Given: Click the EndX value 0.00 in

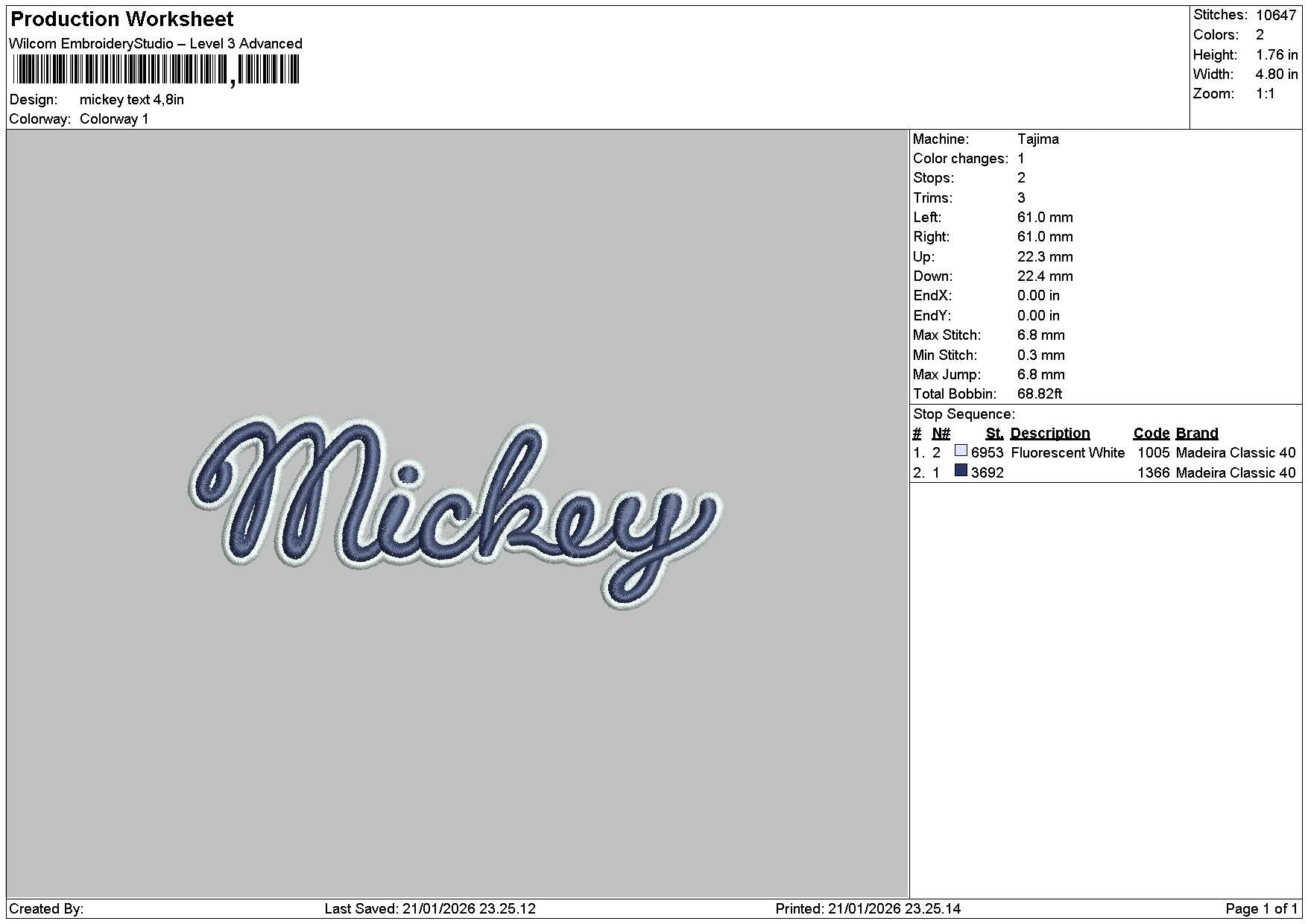Looking at the screenshot, I should 1038,295.
